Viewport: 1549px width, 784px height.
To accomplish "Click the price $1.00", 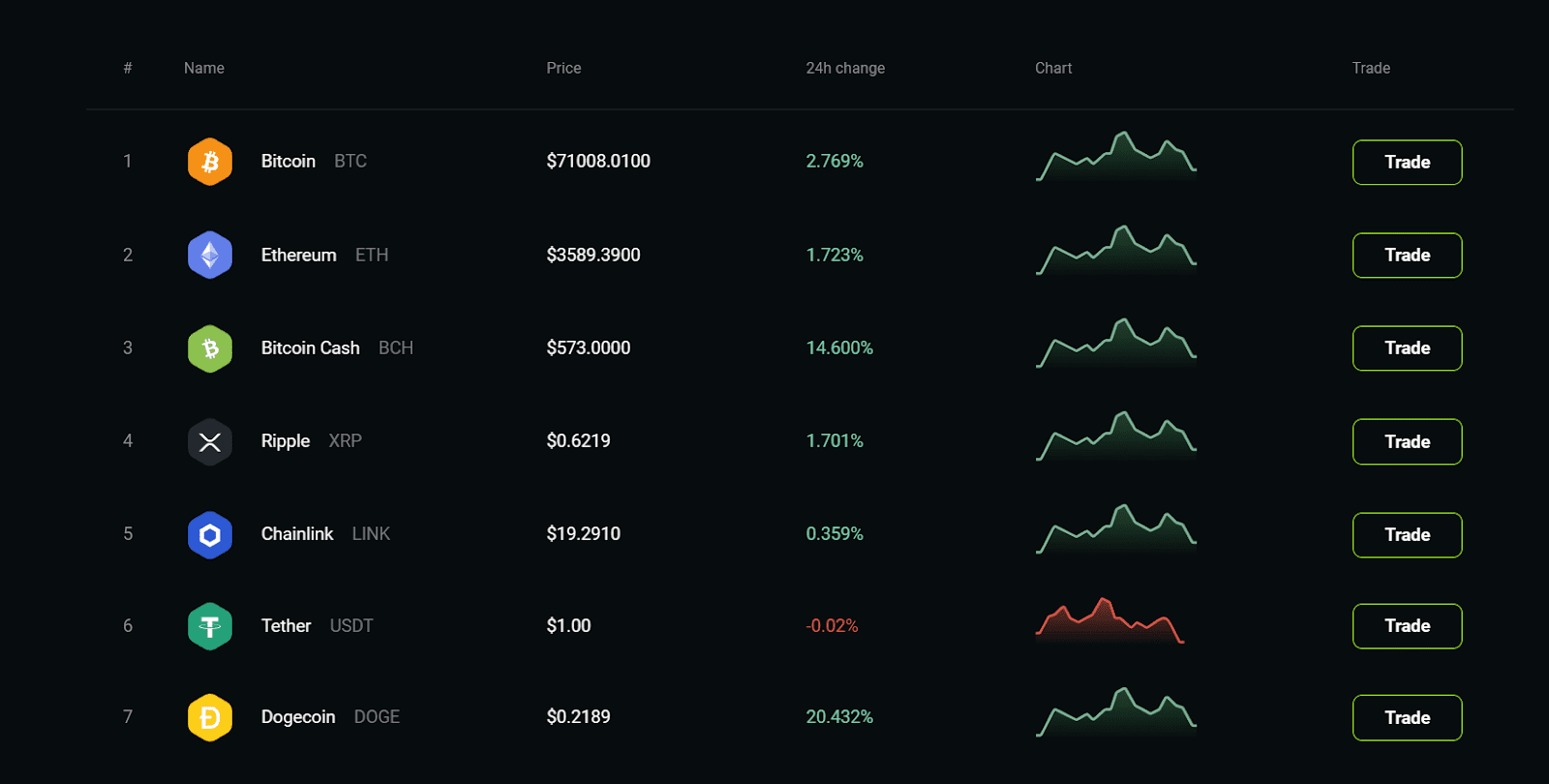I will (x=568, y=625).
